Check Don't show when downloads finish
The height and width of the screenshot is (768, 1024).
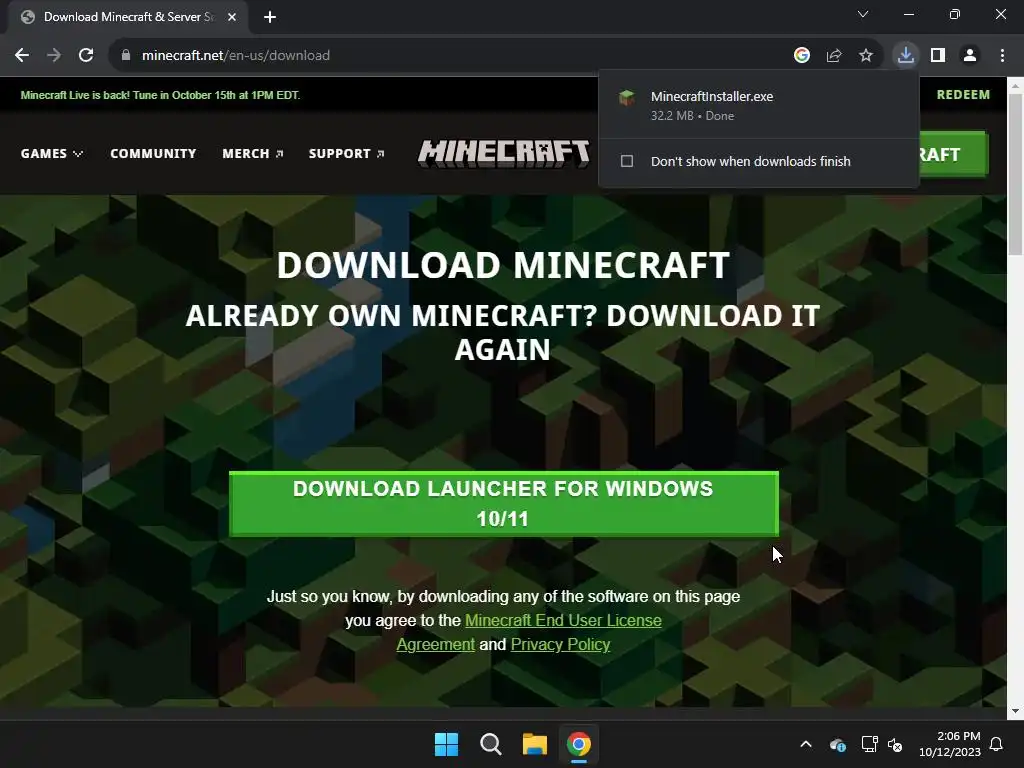(627, 161)
